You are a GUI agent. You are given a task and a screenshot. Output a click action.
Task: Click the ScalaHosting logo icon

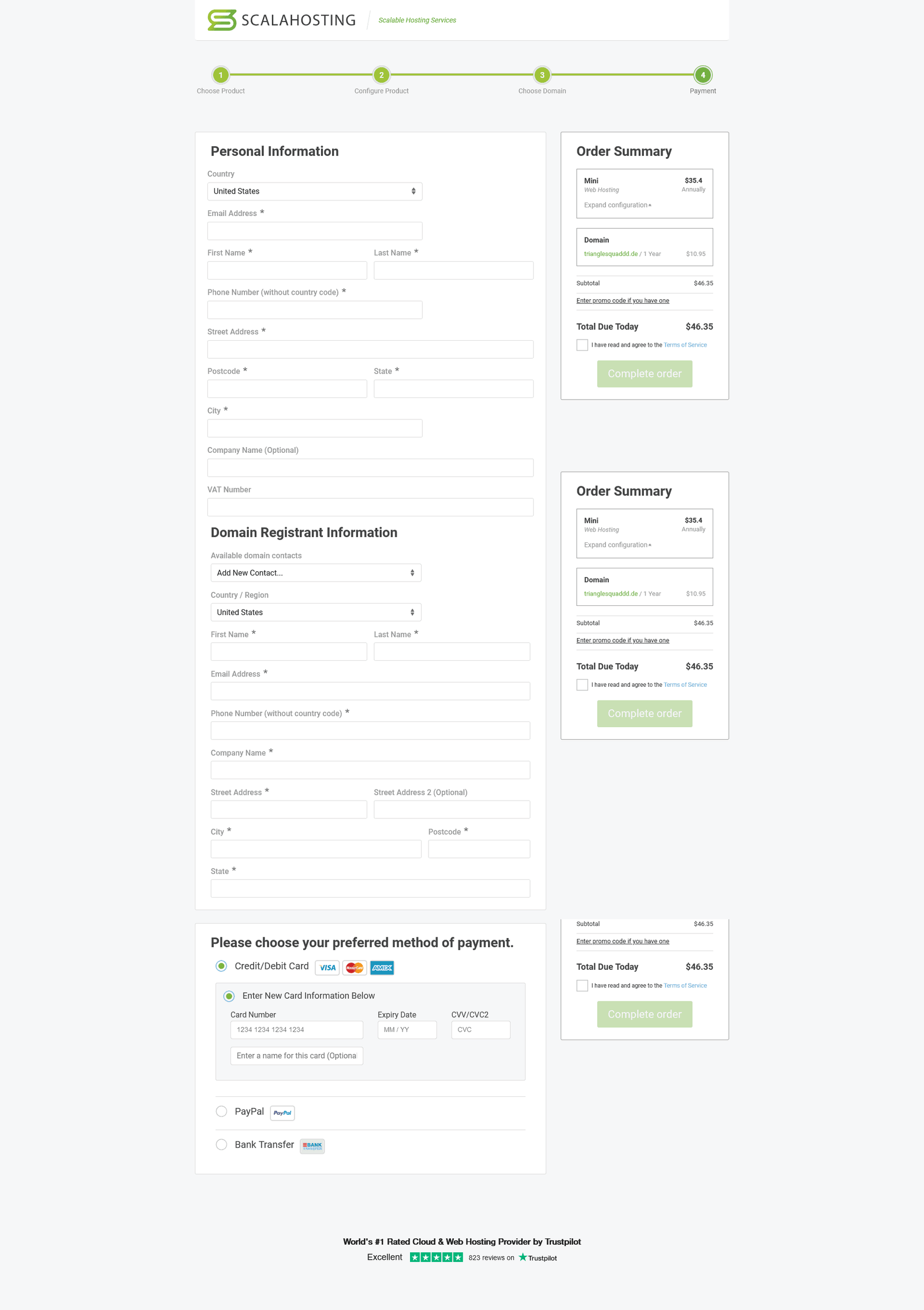point(222,20)
